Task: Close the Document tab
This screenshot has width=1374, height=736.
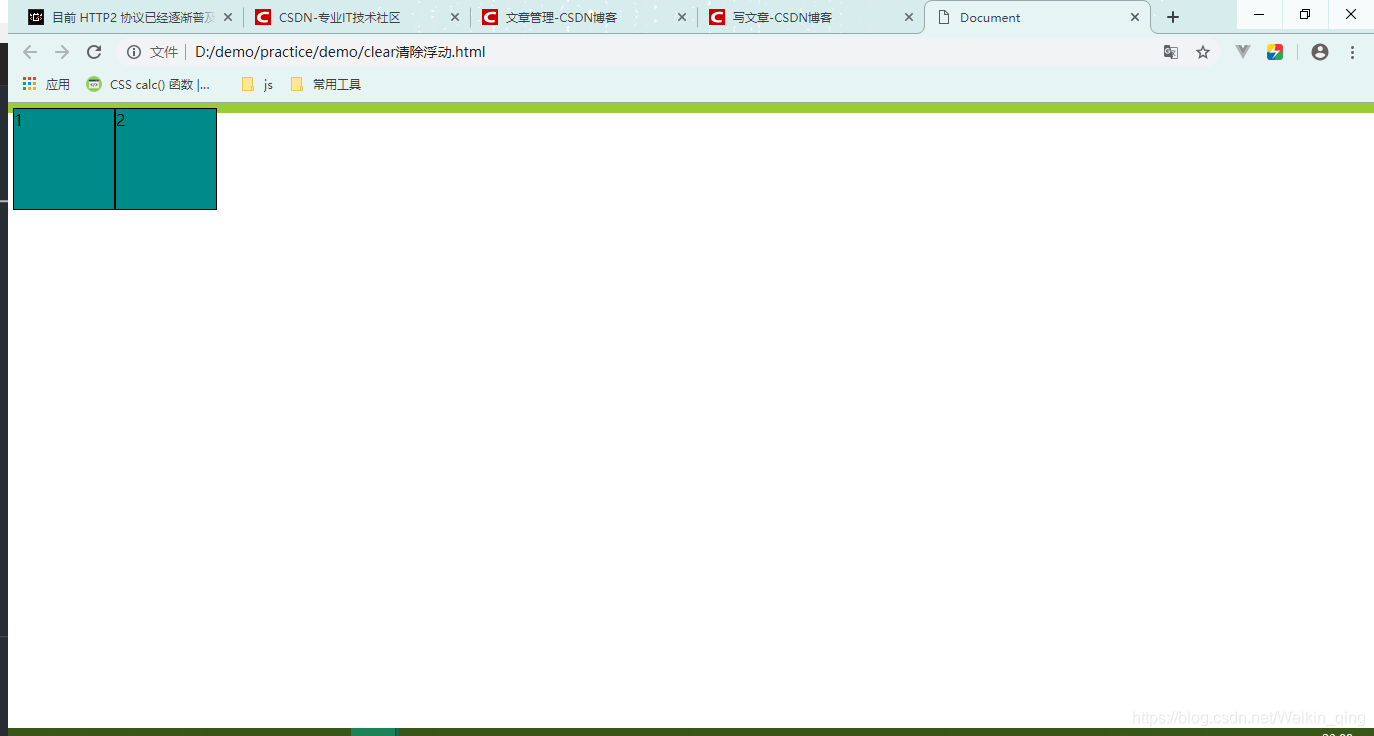Action: [x=1135, y=17]
